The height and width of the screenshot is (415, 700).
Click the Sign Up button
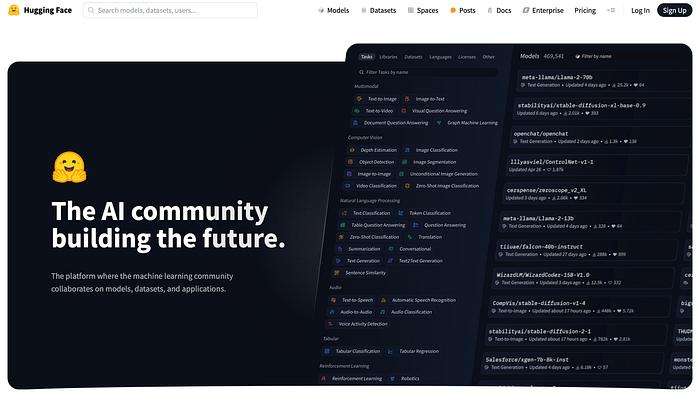tap(675, 10)
